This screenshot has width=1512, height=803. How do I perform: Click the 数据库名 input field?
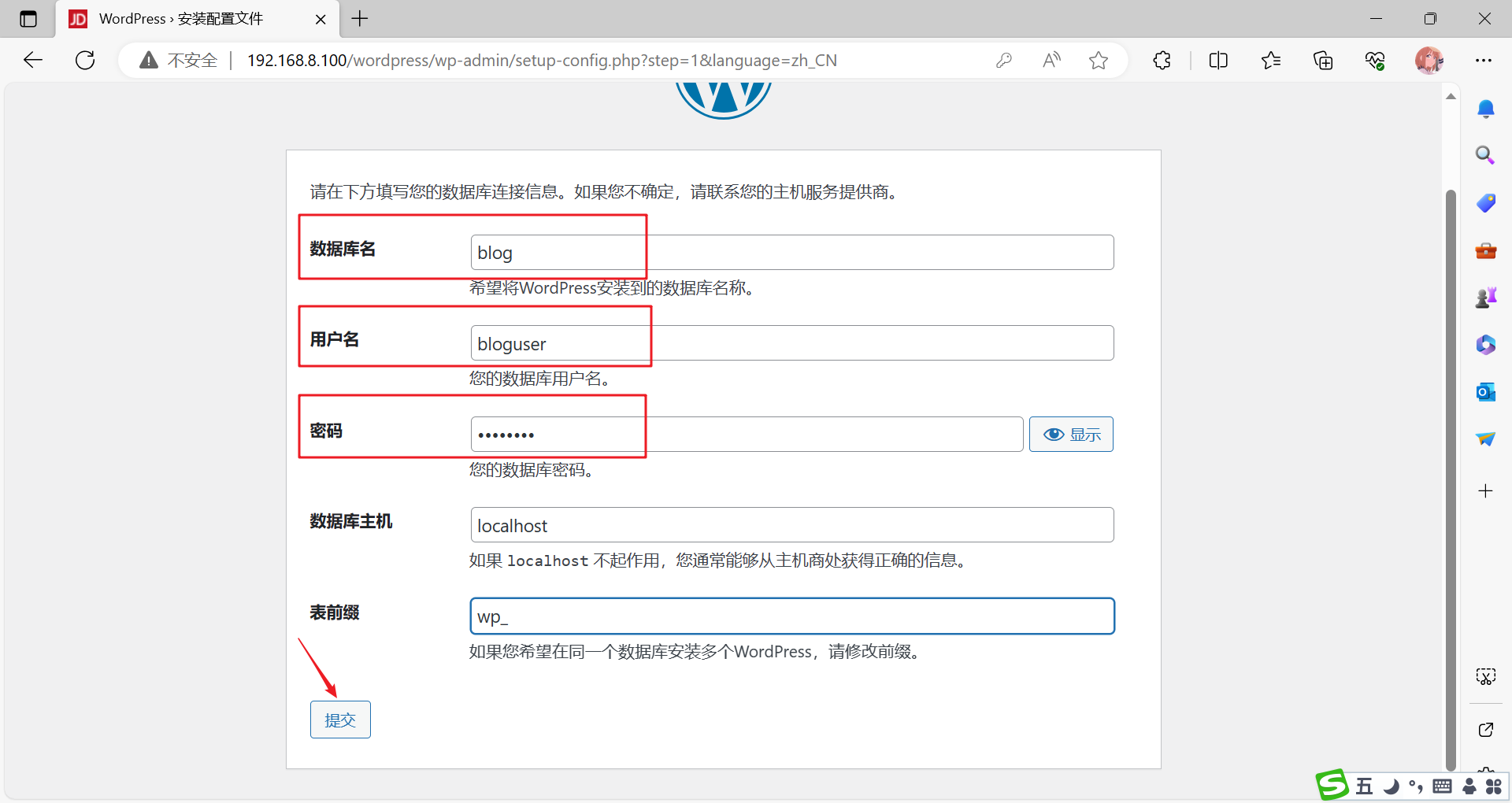pyautogui.click(x=792, y=253)
